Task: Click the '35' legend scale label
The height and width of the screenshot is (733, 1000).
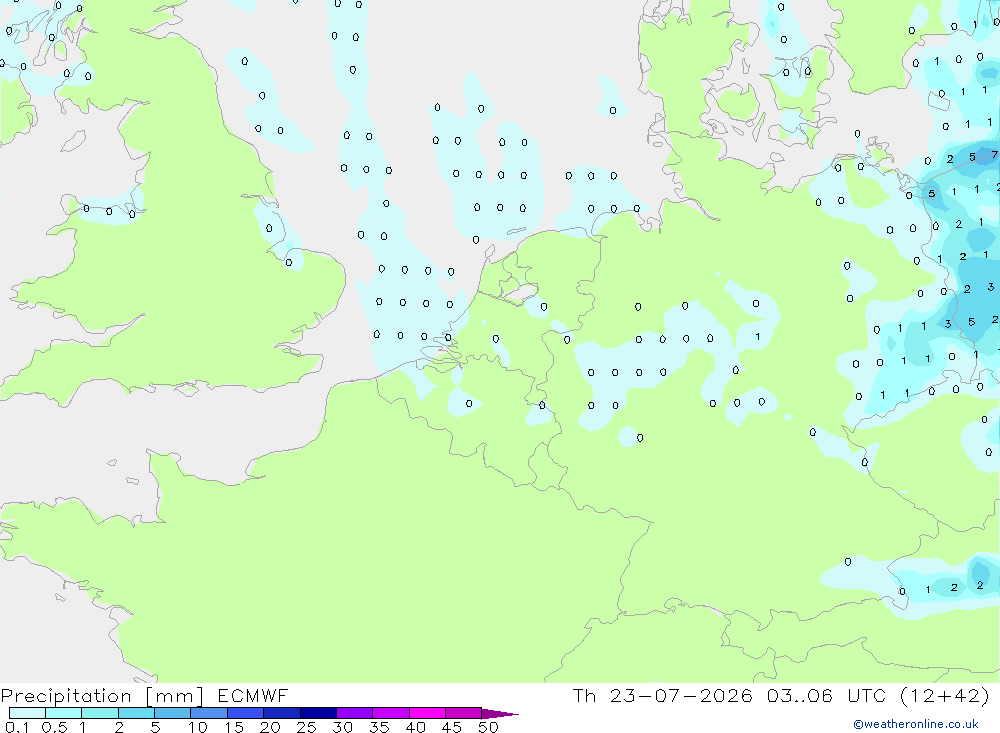Action: tap(379, 727)
